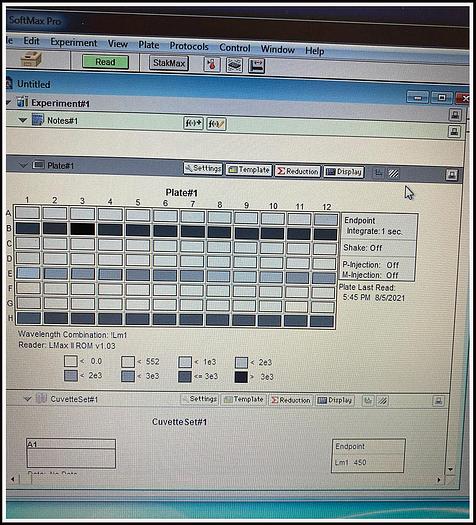
Task: Click the '> 3e3' darkest legend swatch
Action: 241,377
